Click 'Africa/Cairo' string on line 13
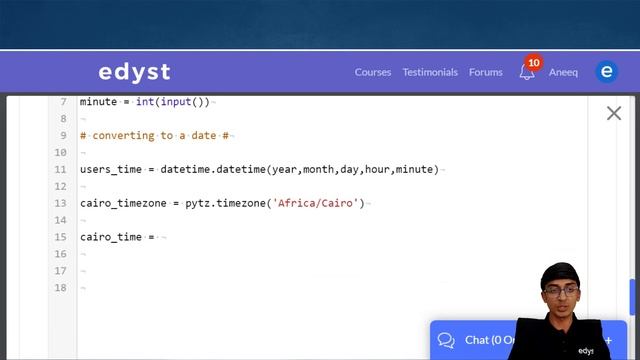The image size is (640, 360). (x=316, y=203)
